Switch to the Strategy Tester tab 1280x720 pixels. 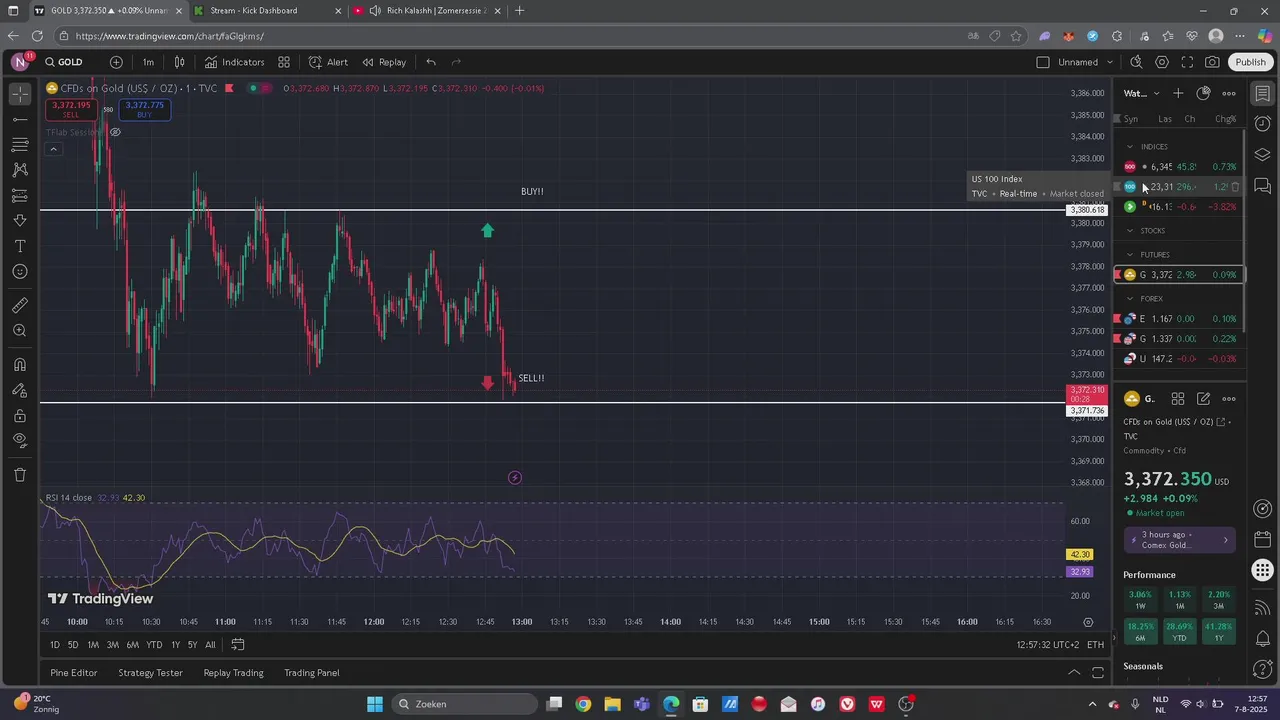pyautogui.click(x=150, y=673)
